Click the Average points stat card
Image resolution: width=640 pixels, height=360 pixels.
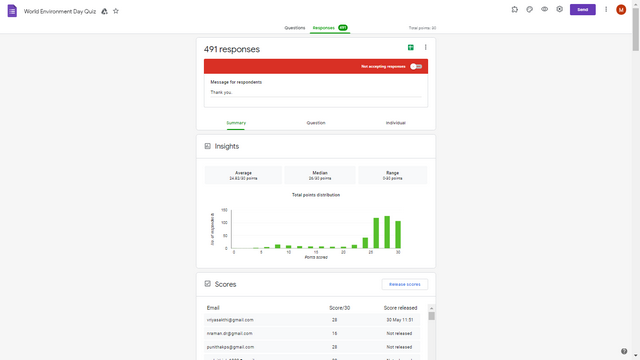(x=243, y=175)
